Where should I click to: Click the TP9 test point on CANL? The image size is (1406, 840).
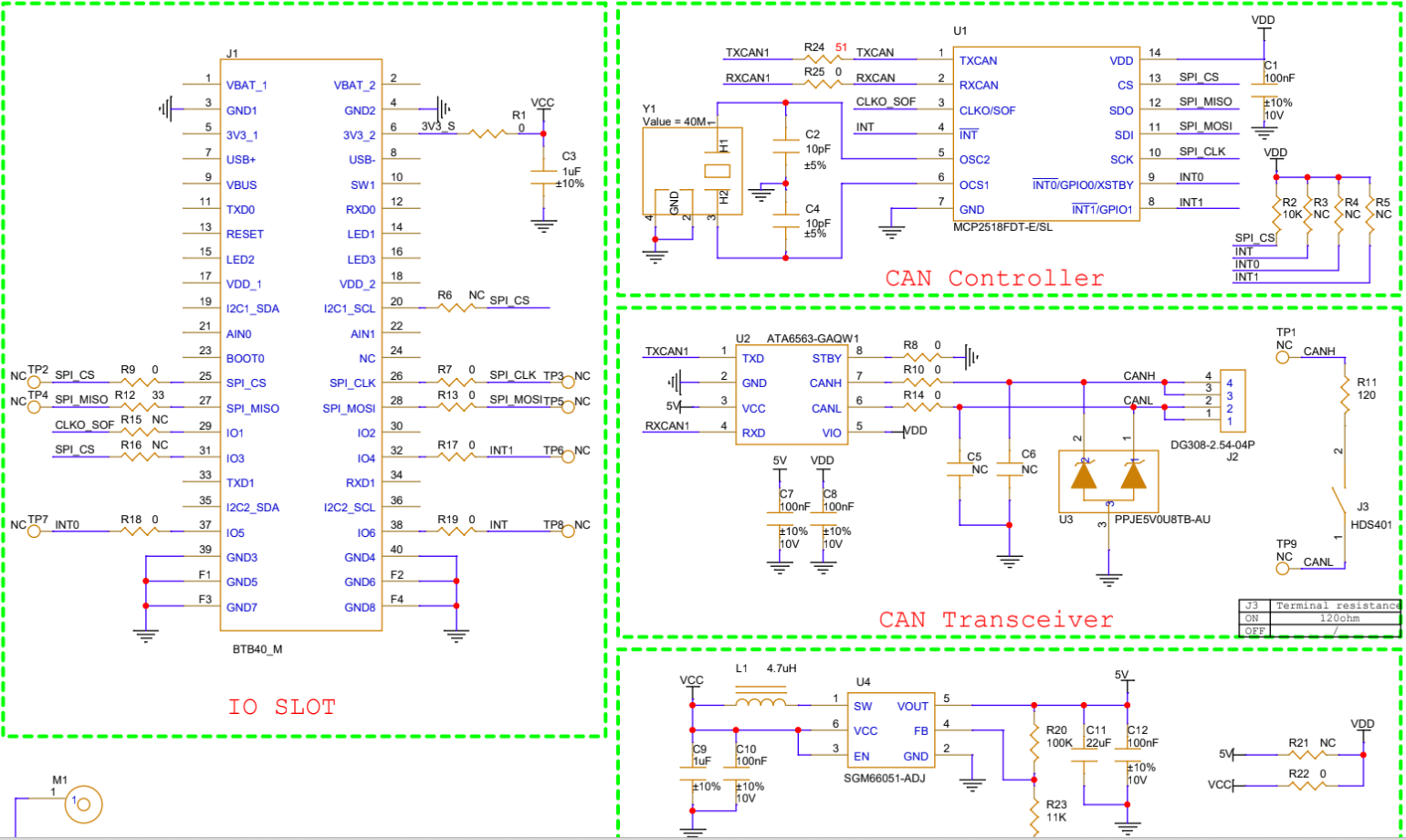[1283, 569]
